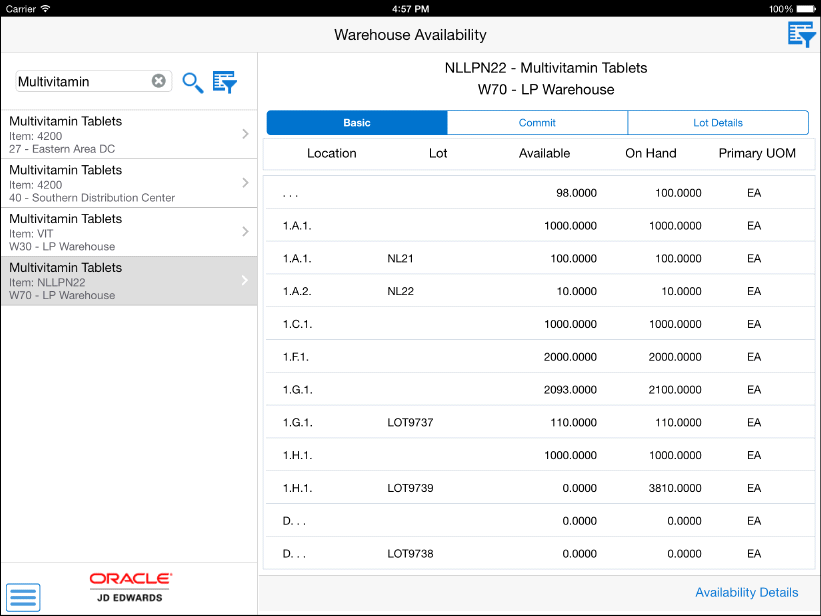
Task: Click the Available column header
Action: pos(544,153)
